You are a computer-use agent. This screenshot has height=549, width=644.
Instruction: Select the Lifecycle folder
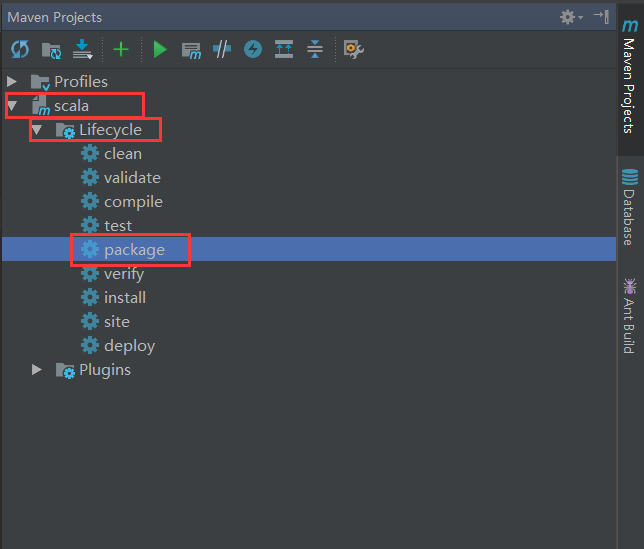coord(110,130)
